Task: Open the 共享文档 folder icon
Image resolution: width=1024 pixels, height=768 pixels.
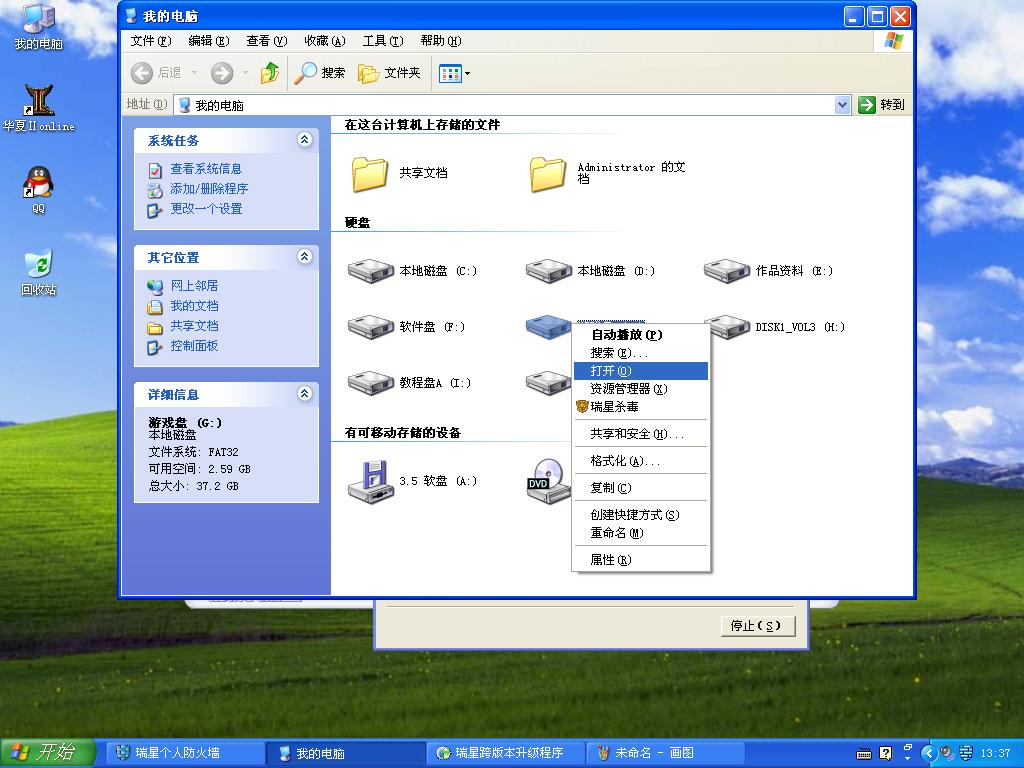Action: click(x=370, y=174)
